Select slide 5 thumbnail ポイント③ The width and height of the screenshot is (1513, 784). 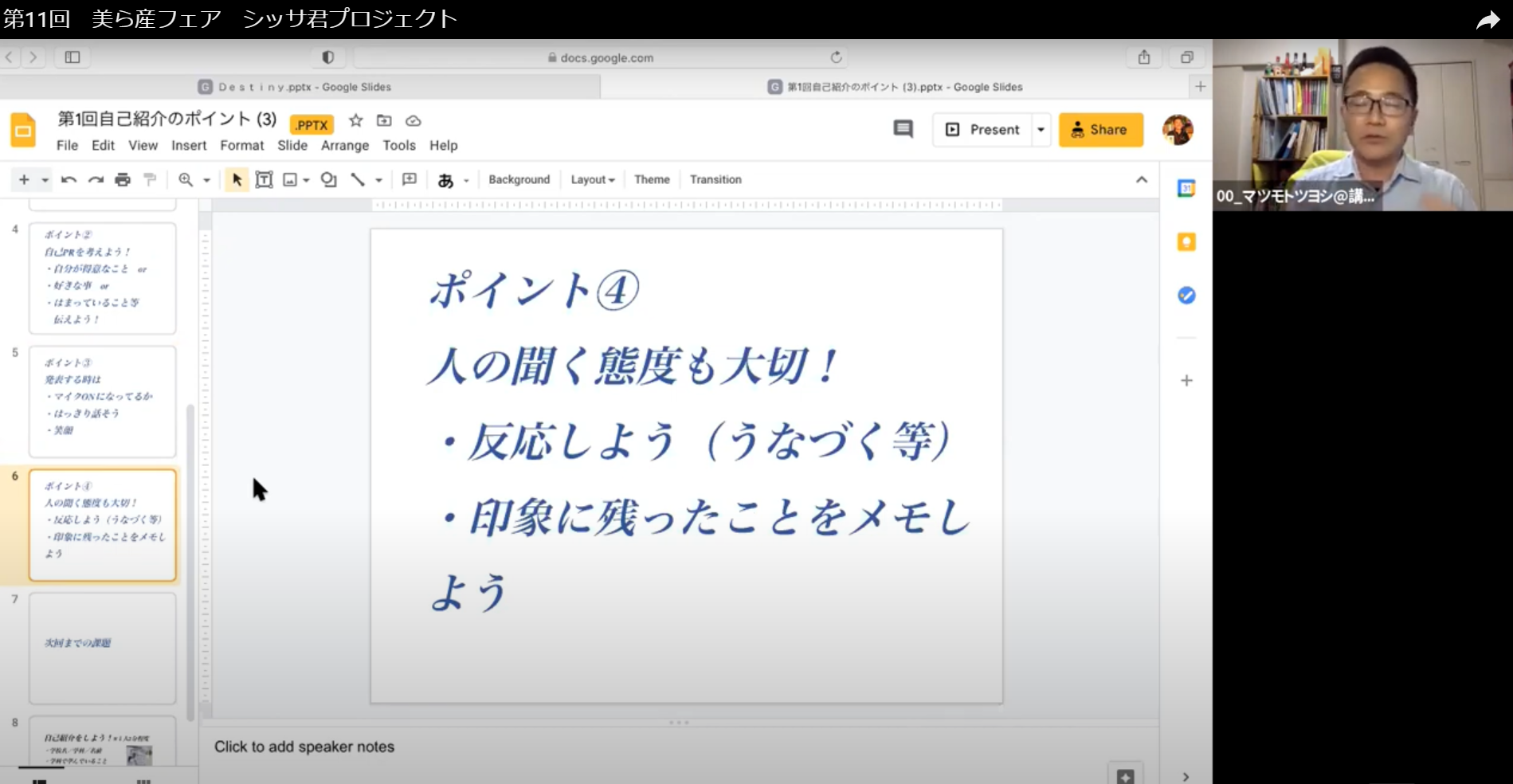point(103,402)
